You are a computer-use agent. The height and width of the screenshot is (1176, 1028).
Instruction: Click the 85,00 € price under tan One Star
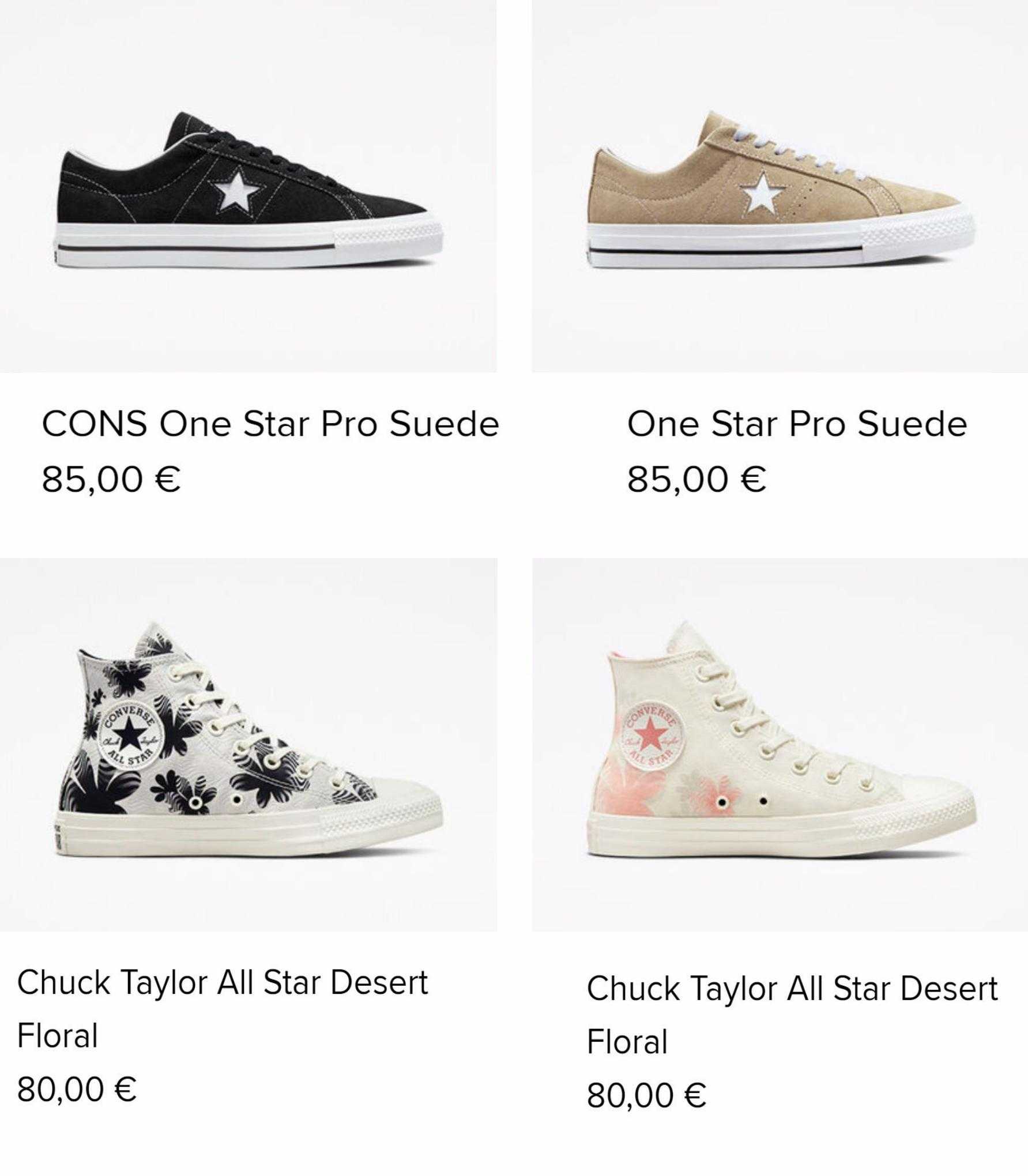(696, 479)
